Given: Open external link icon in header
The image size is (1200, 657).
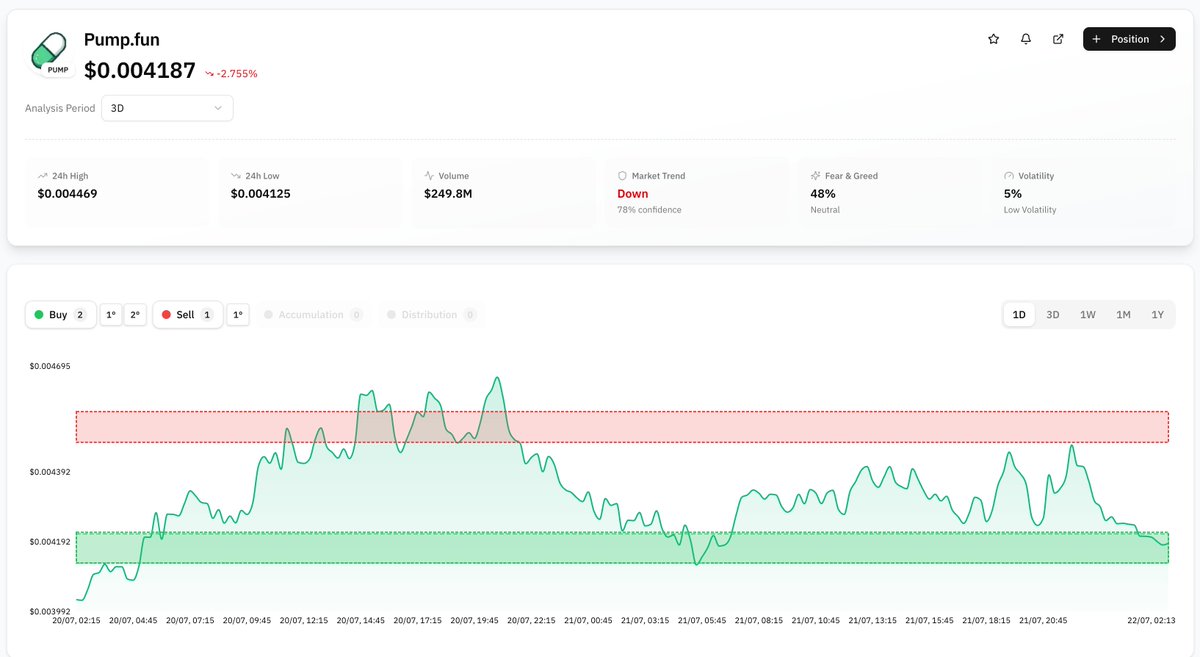Looking at the screenshot, I should coord(1058,39).
